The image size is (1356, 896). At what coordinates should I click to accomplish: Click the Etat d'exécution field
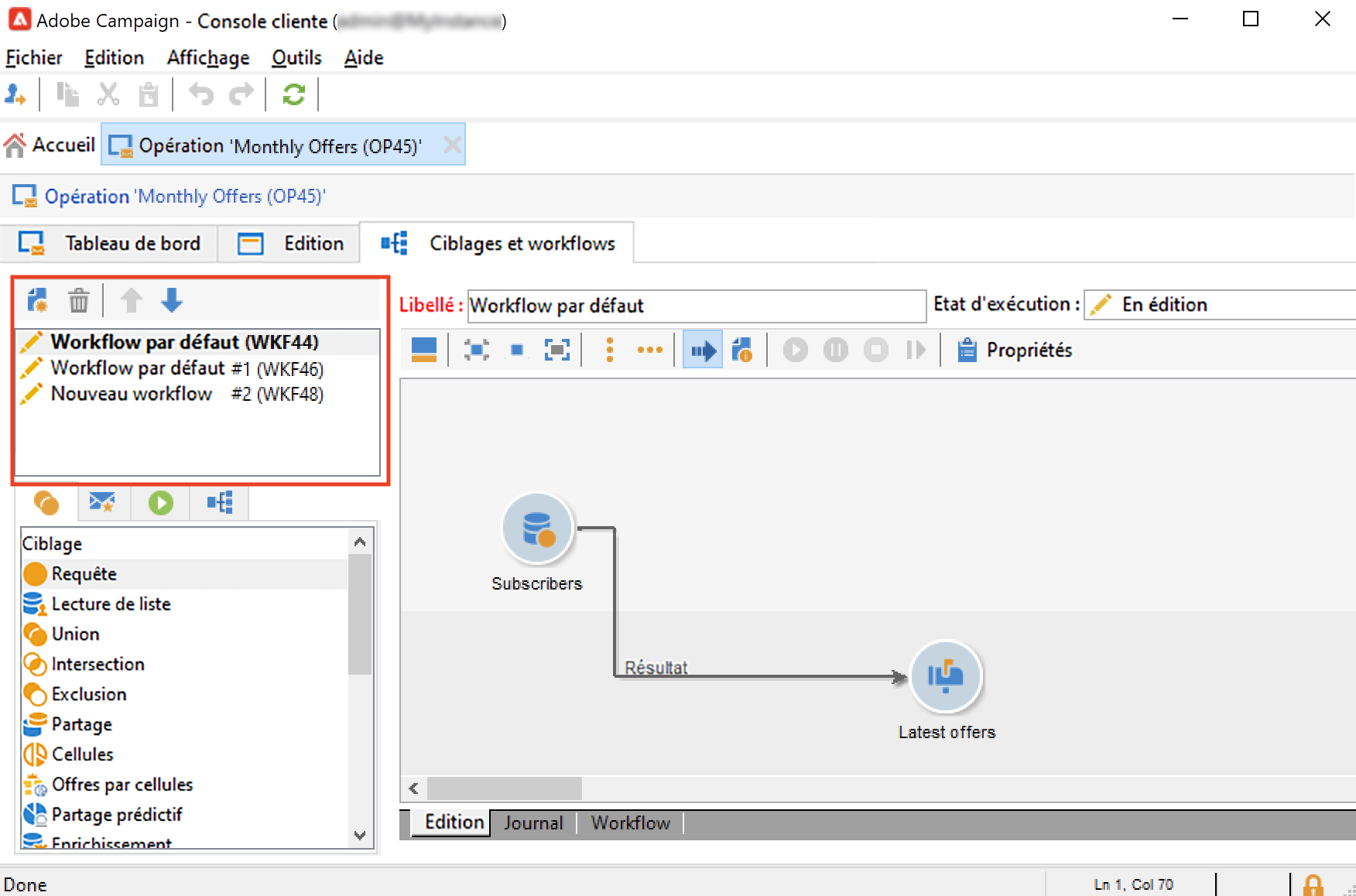tap(1221, 305)
